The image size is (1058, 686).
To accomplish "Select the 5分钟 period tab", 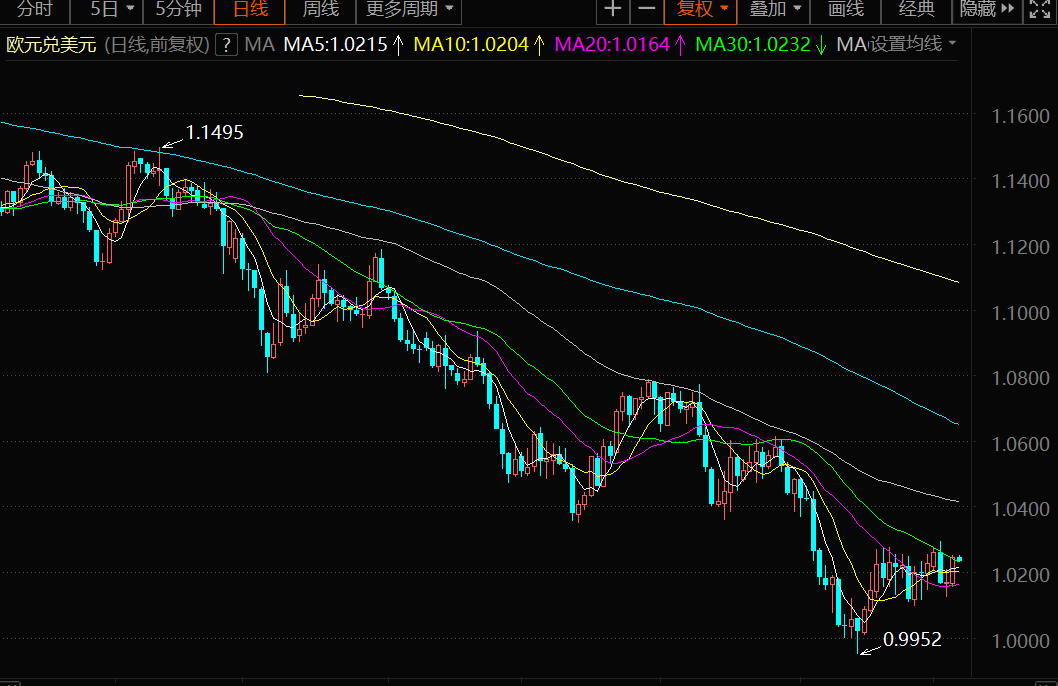I will point(178,9).
